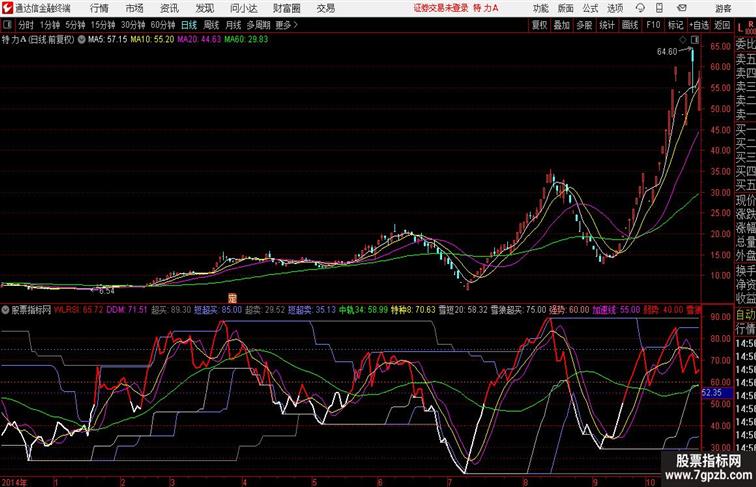The image size is (756, 487).
Task: Click the 标记 mark toolbar button
Action: [675, 25]
